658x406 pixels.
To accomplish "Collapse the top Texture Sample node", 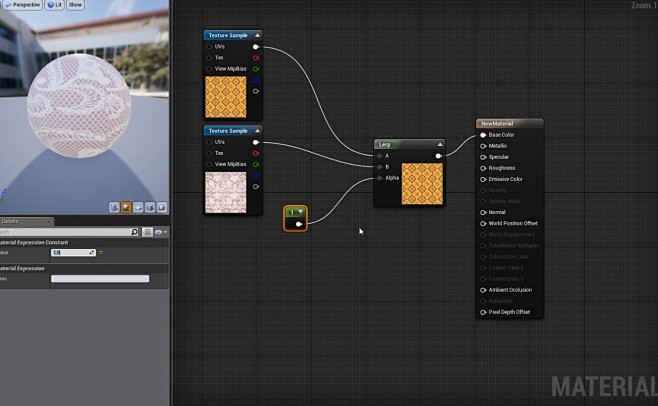I will pyautogui.click(x=257, y=35).
